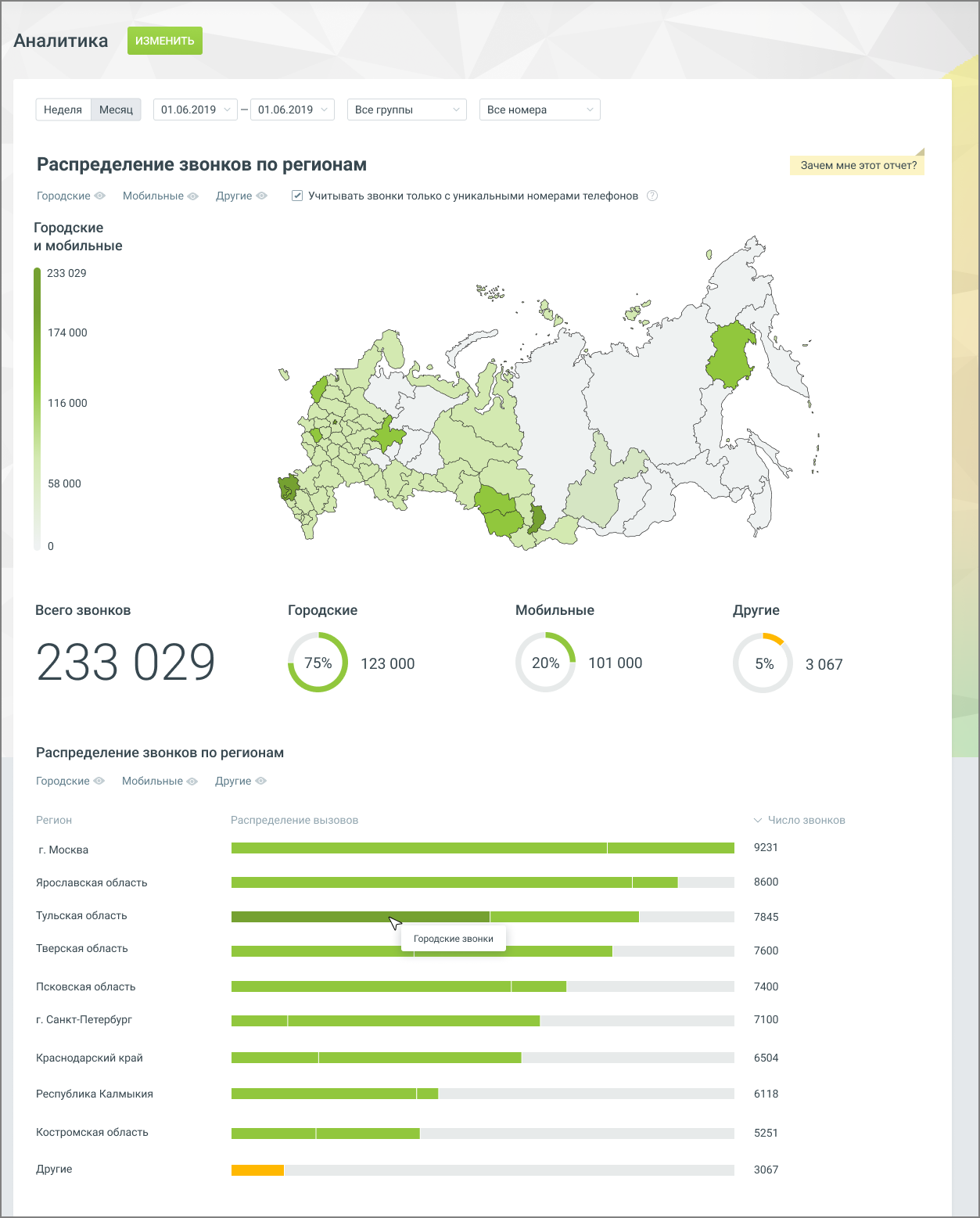This screenshot has height=1218, width=980.
Task: Click the green ИЗМЕНИТЬ button
Action: pos(165,41)
